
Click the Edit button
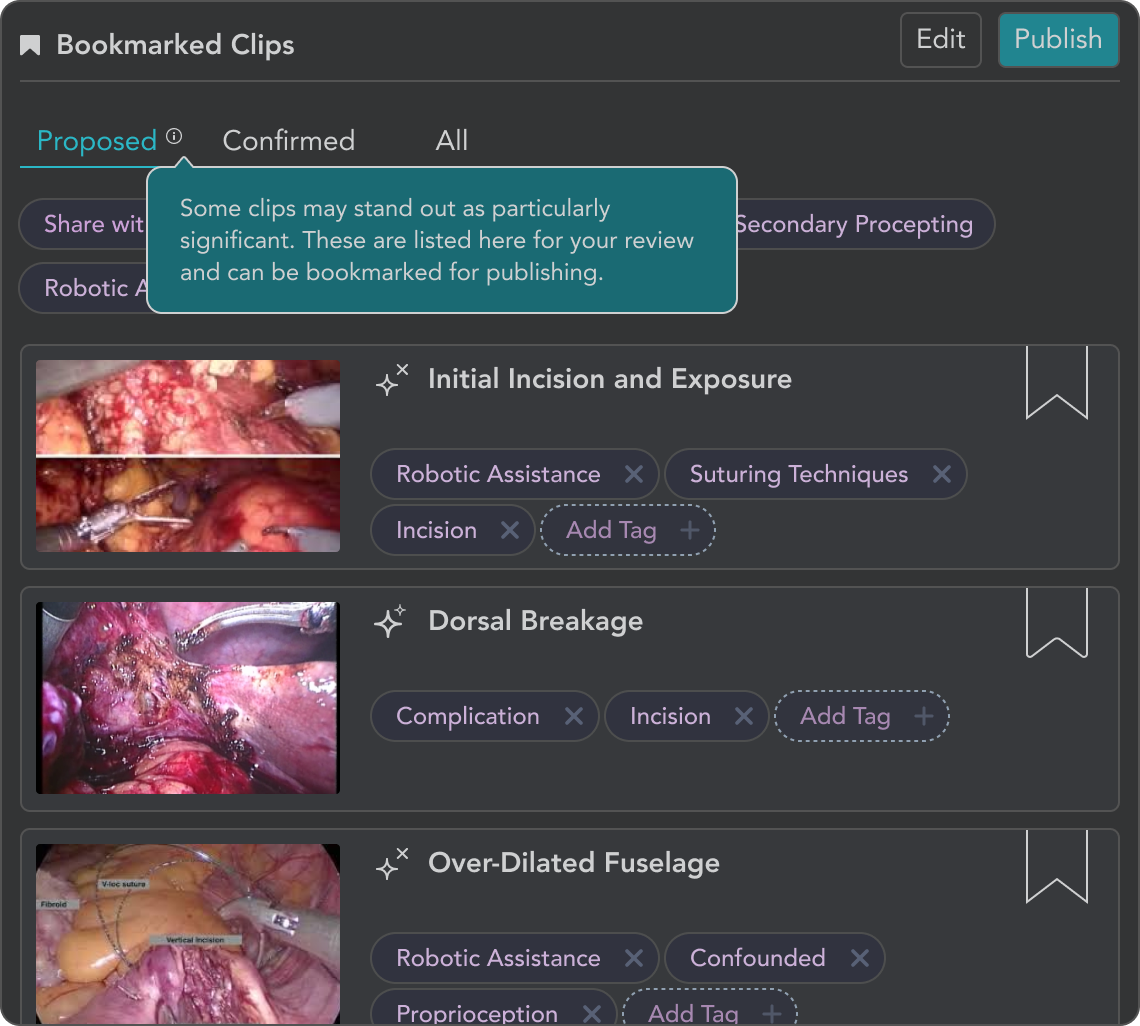941,40
